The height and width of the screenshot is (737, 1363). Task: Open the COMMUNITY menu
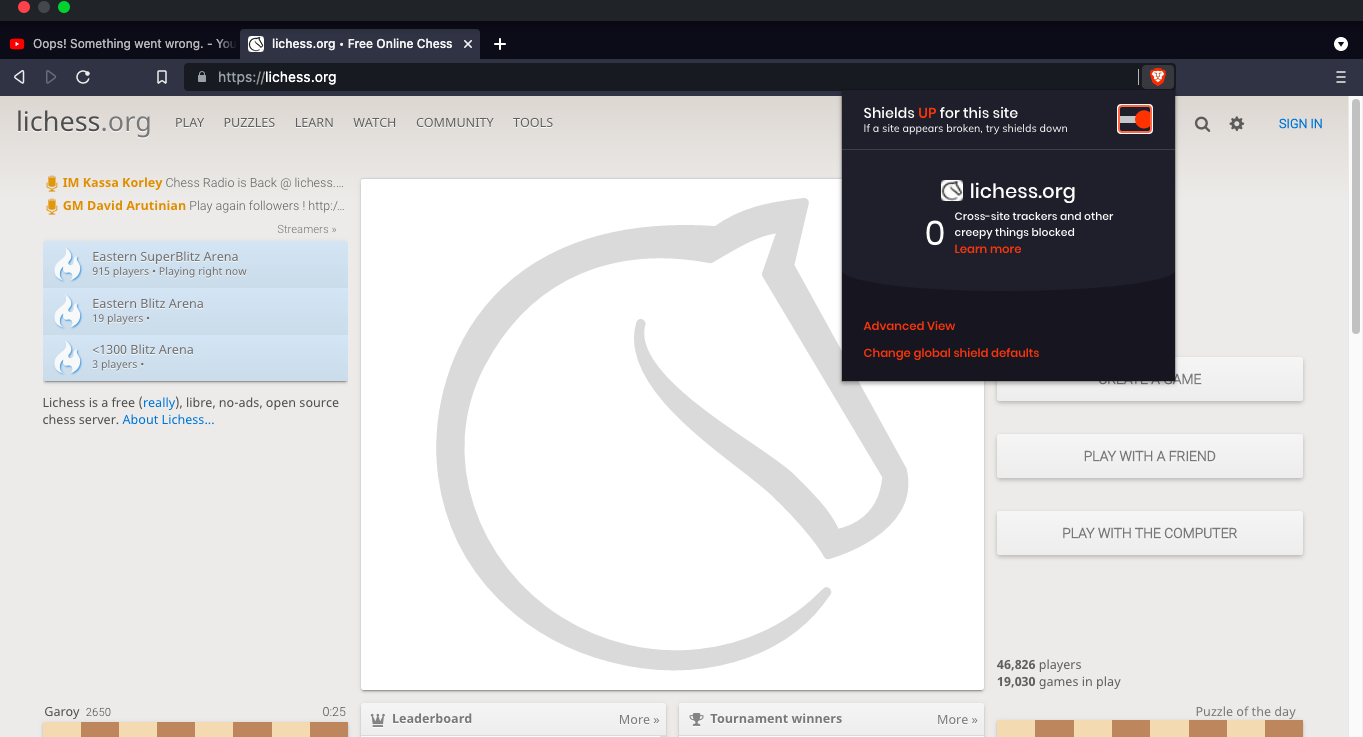point(455,123)
